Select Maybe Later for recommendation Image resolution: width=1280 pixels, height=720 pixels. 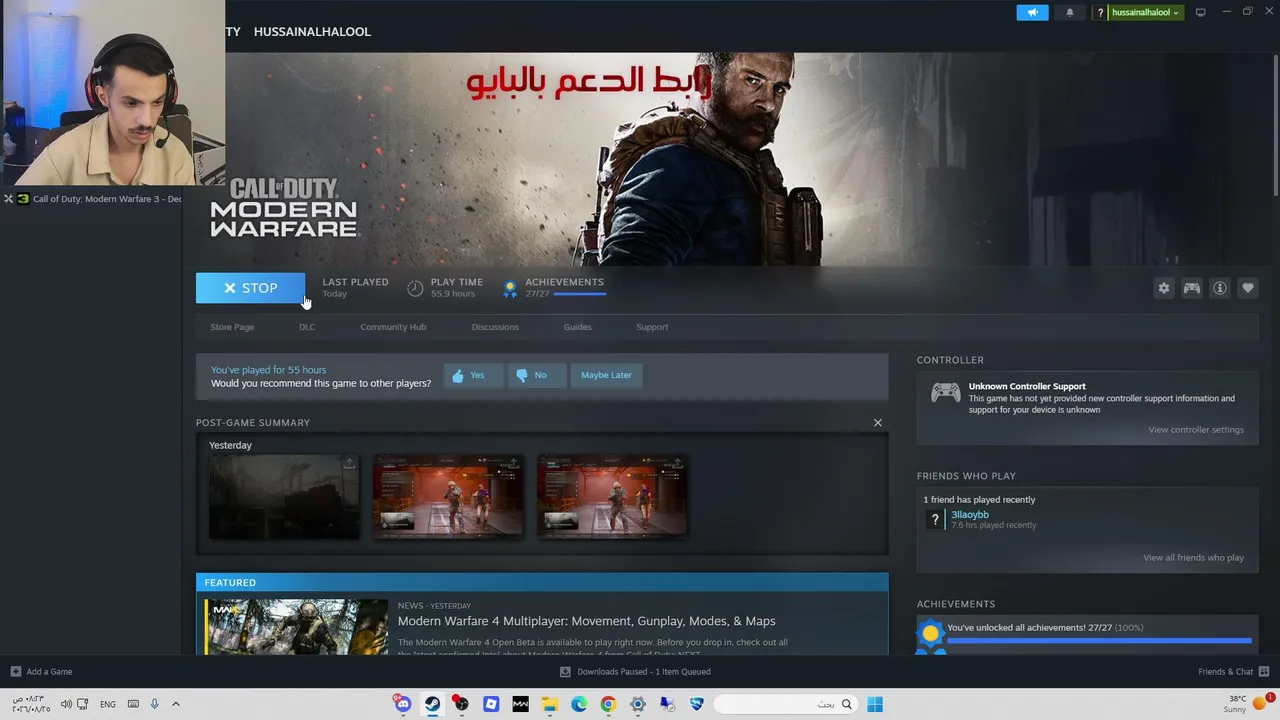pyautogui.click(x=606, y=375)
